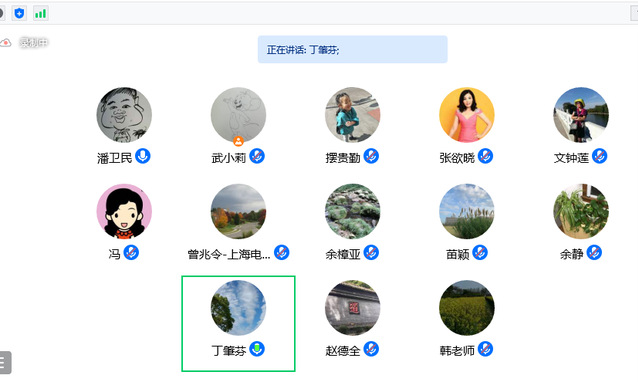The image size is (638, 382).
Task: Click the 曾兆令-上海电... participant name
Action: pyautogui.click(x=229, y=254)
